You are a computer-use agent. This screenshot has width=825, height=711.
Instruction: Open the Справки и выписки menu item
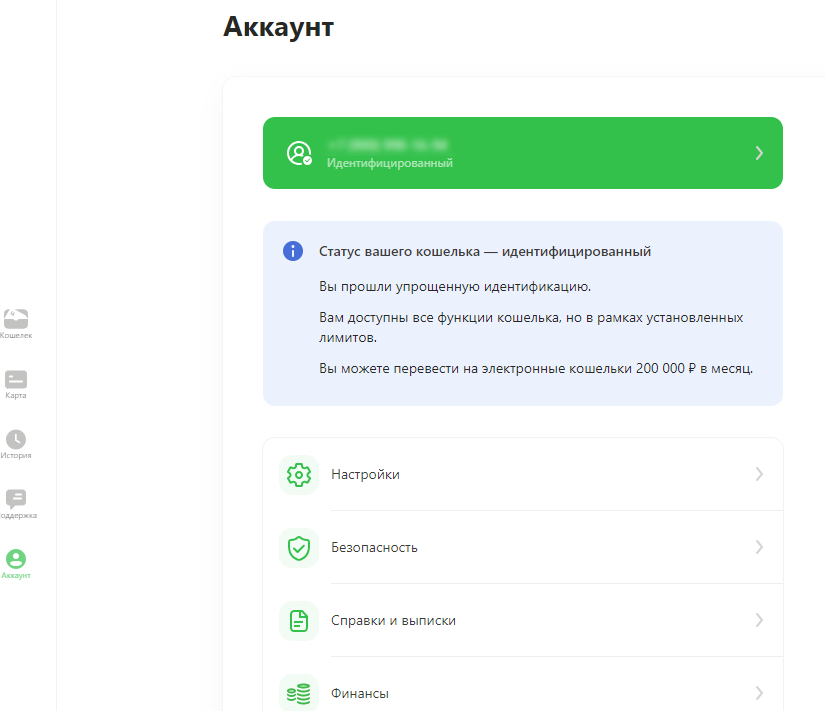523,621
